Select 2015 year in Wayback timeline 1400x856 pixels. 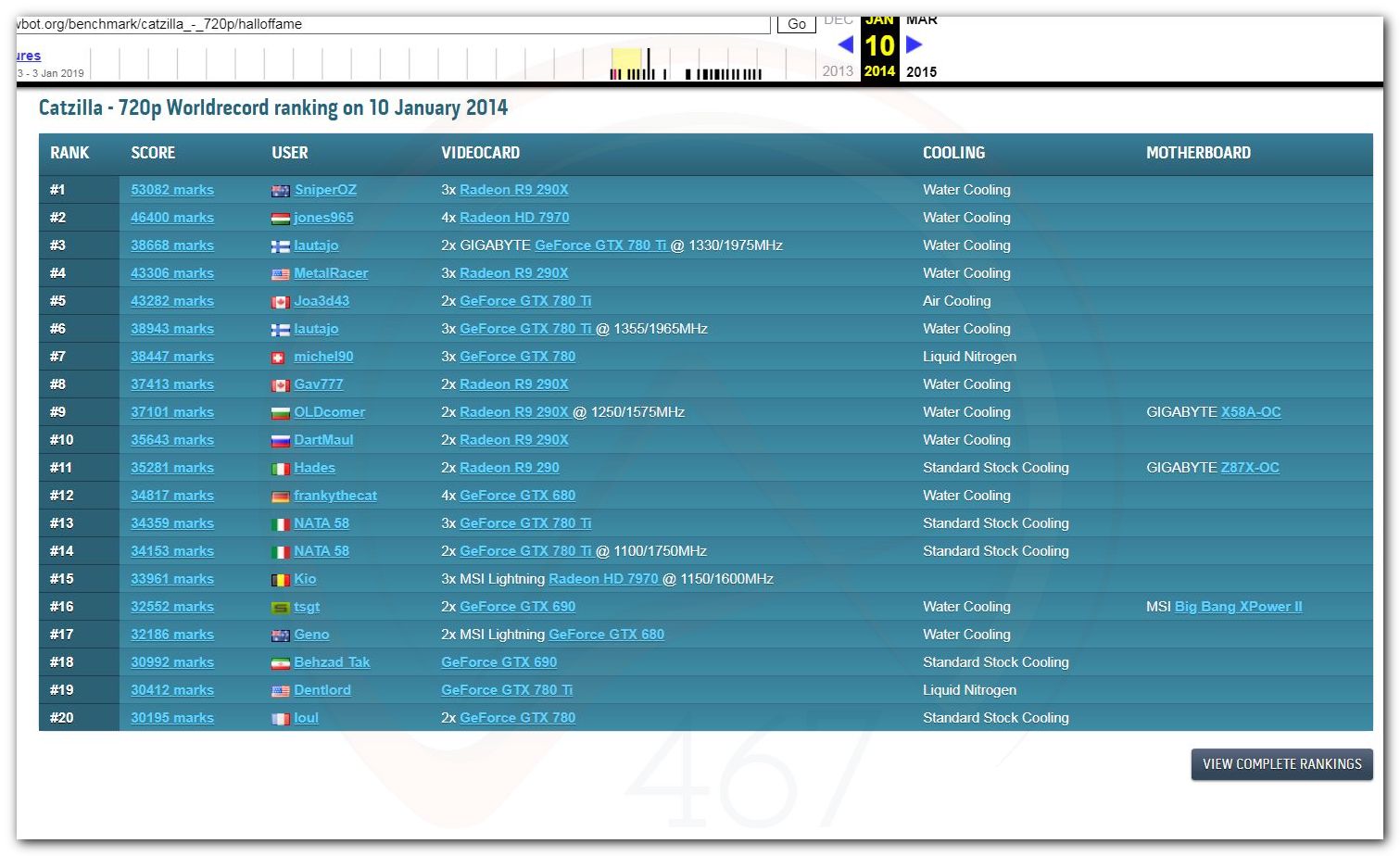[921, 71]
